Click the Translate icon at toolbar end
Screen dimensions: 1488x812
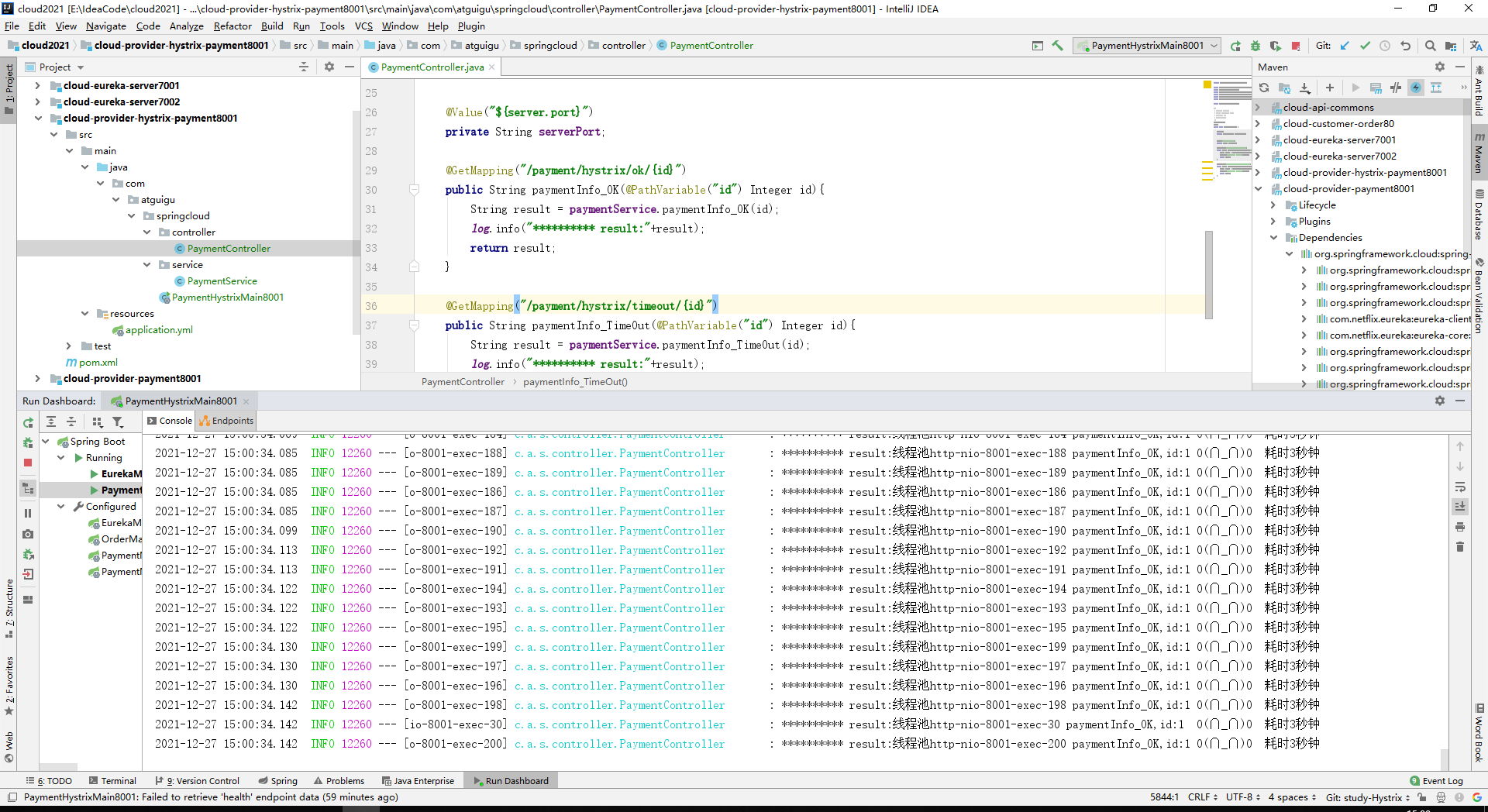[x=1476, y=46]
